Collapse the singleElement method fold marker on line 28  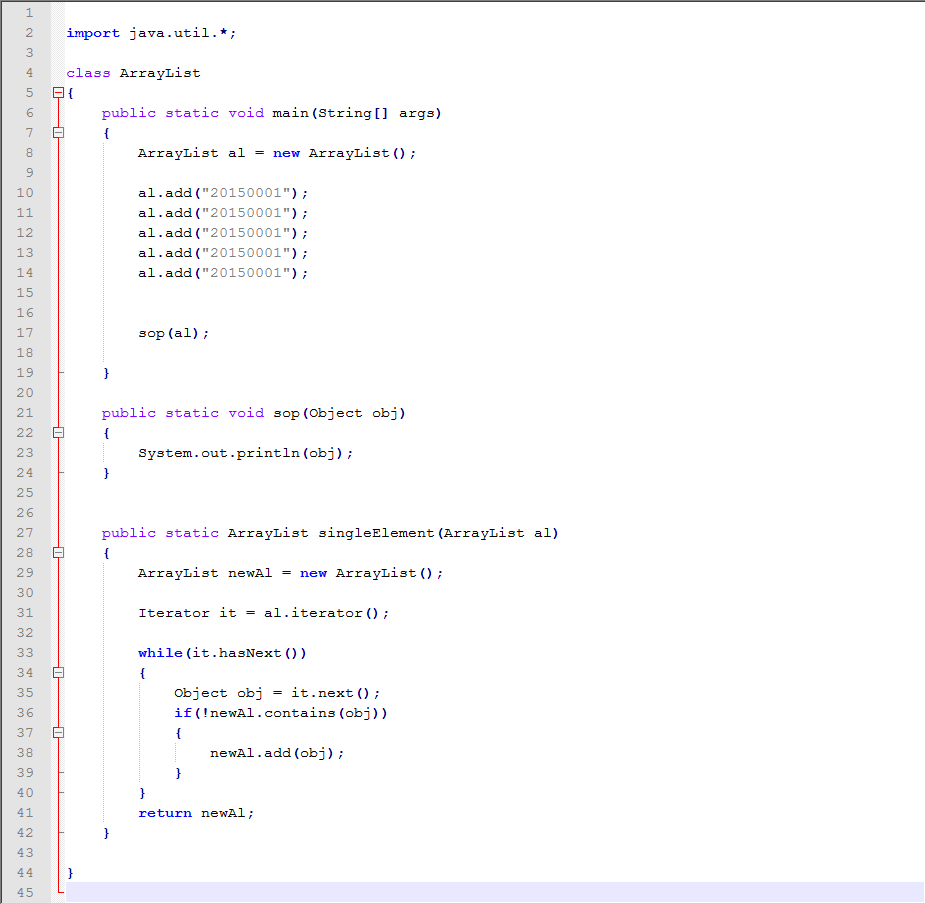coord(58,553)
